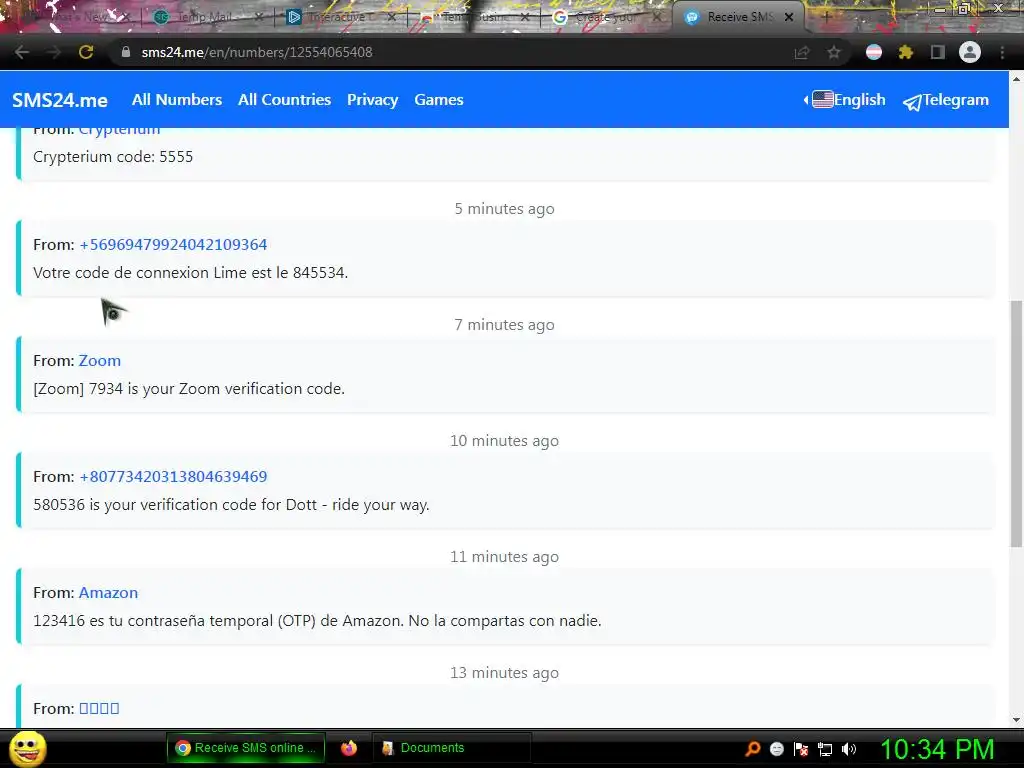Close the Receive SMS tab
The height and width of the screenshot is (768, 1024).
tap(789, 17)
